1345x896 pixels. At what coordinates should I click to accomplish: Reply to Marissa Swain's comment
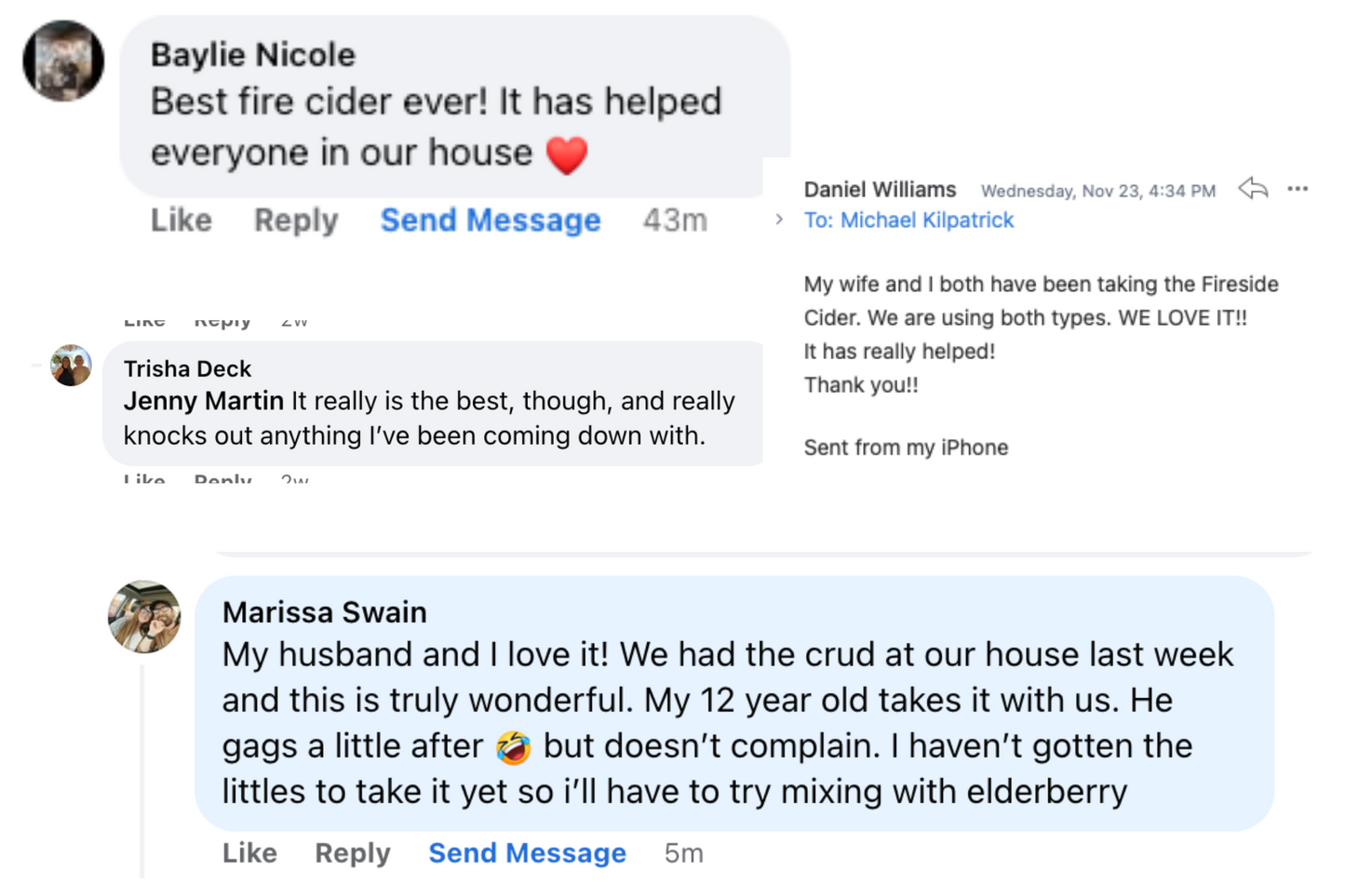(x=352, y=853)
